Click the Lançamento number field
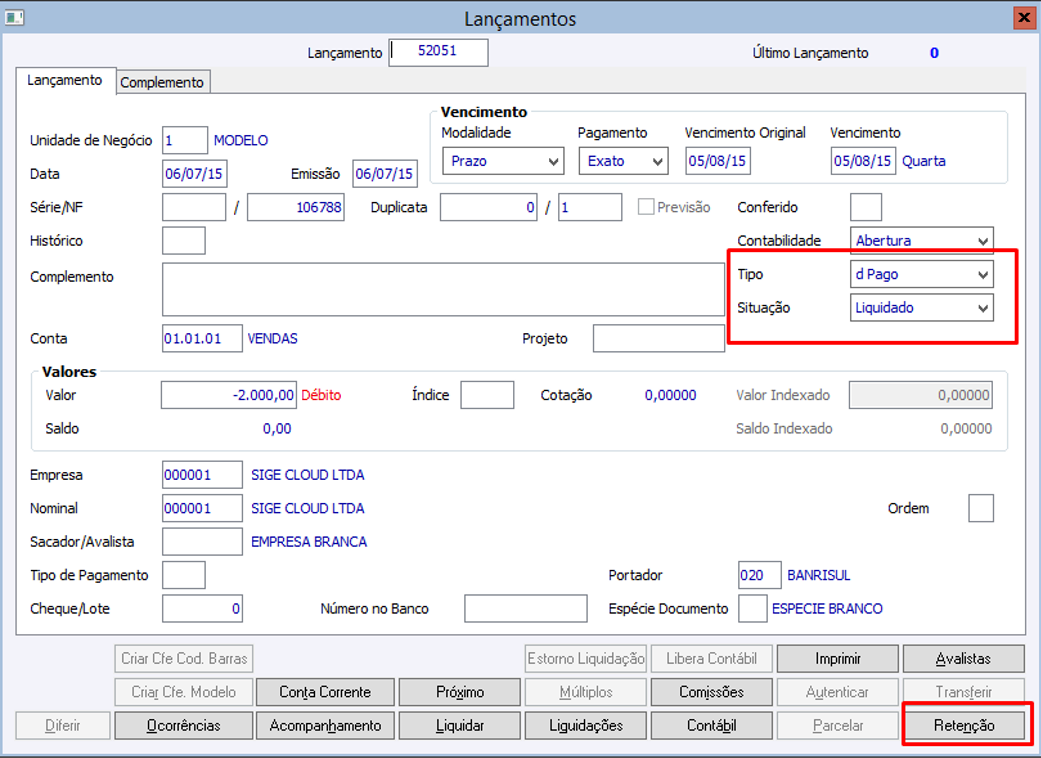 438,52
